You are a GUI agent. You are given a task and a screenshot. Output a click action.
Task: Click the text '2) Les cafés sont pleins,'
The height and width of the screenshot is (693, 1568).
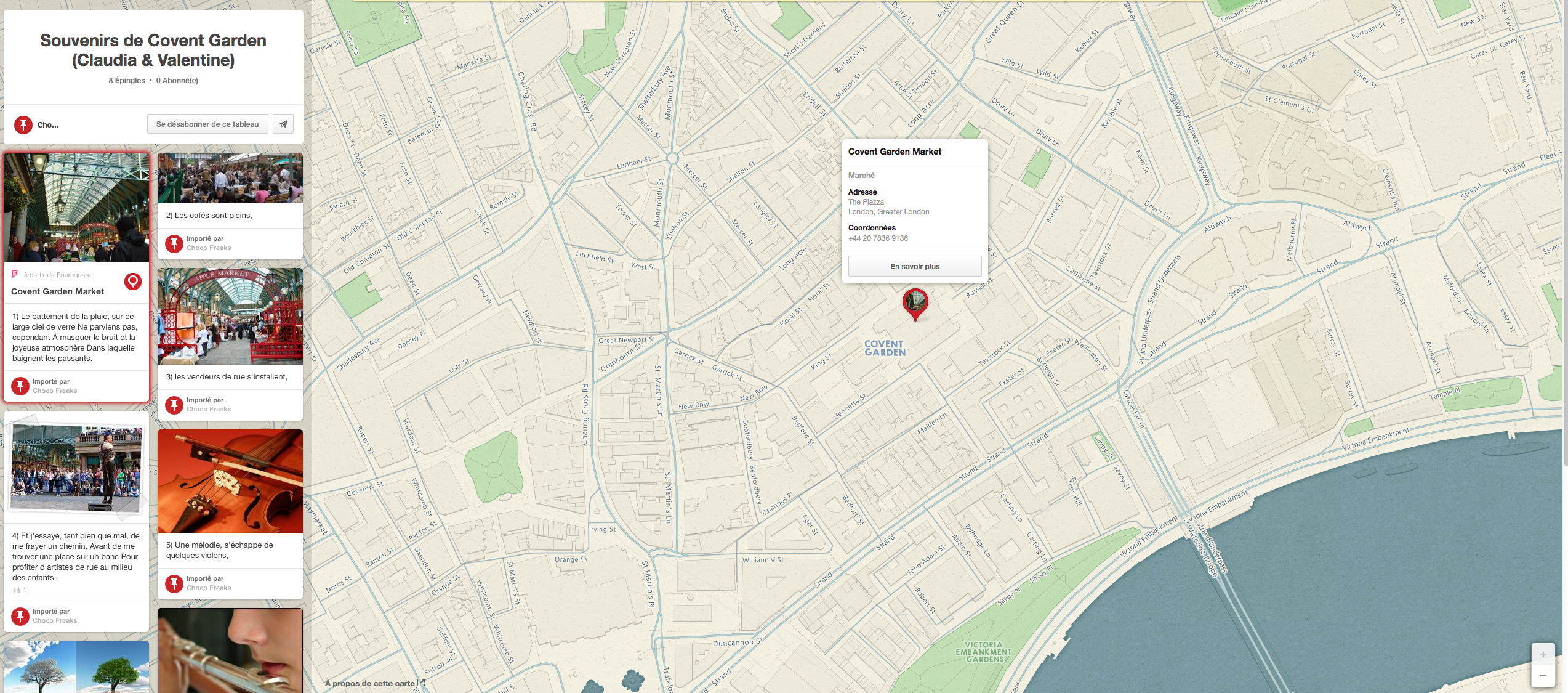209,216
